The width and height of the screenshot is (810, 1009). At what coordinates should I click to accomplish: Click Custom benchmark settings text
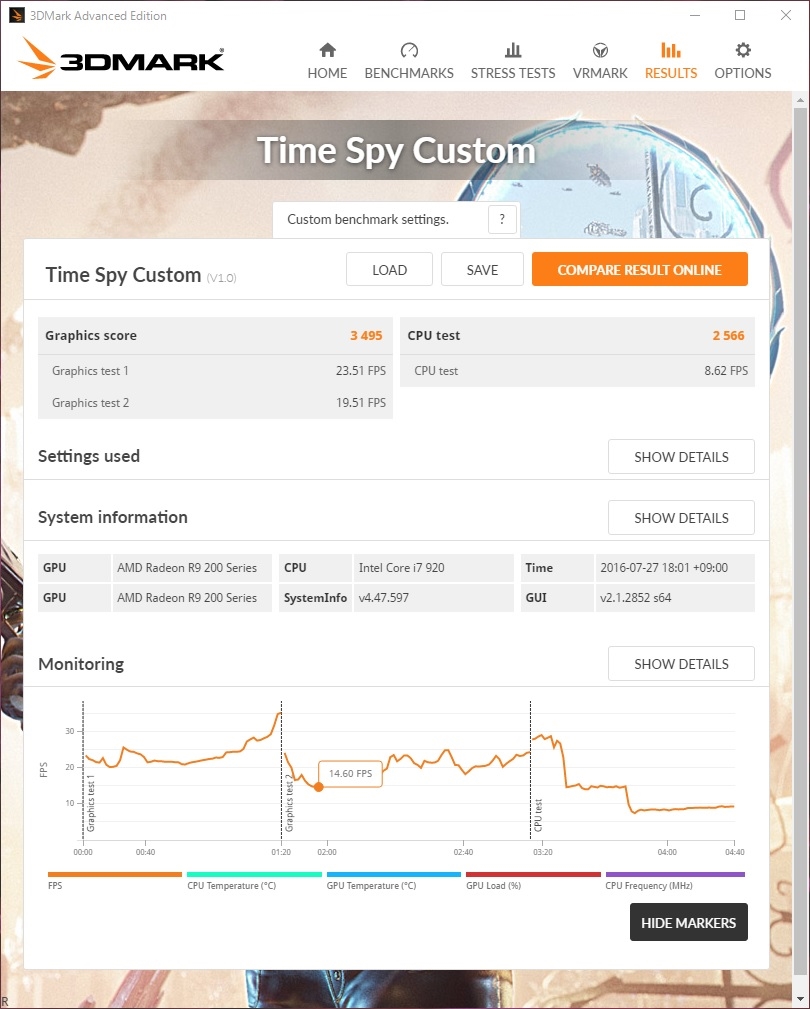point(367,219)
